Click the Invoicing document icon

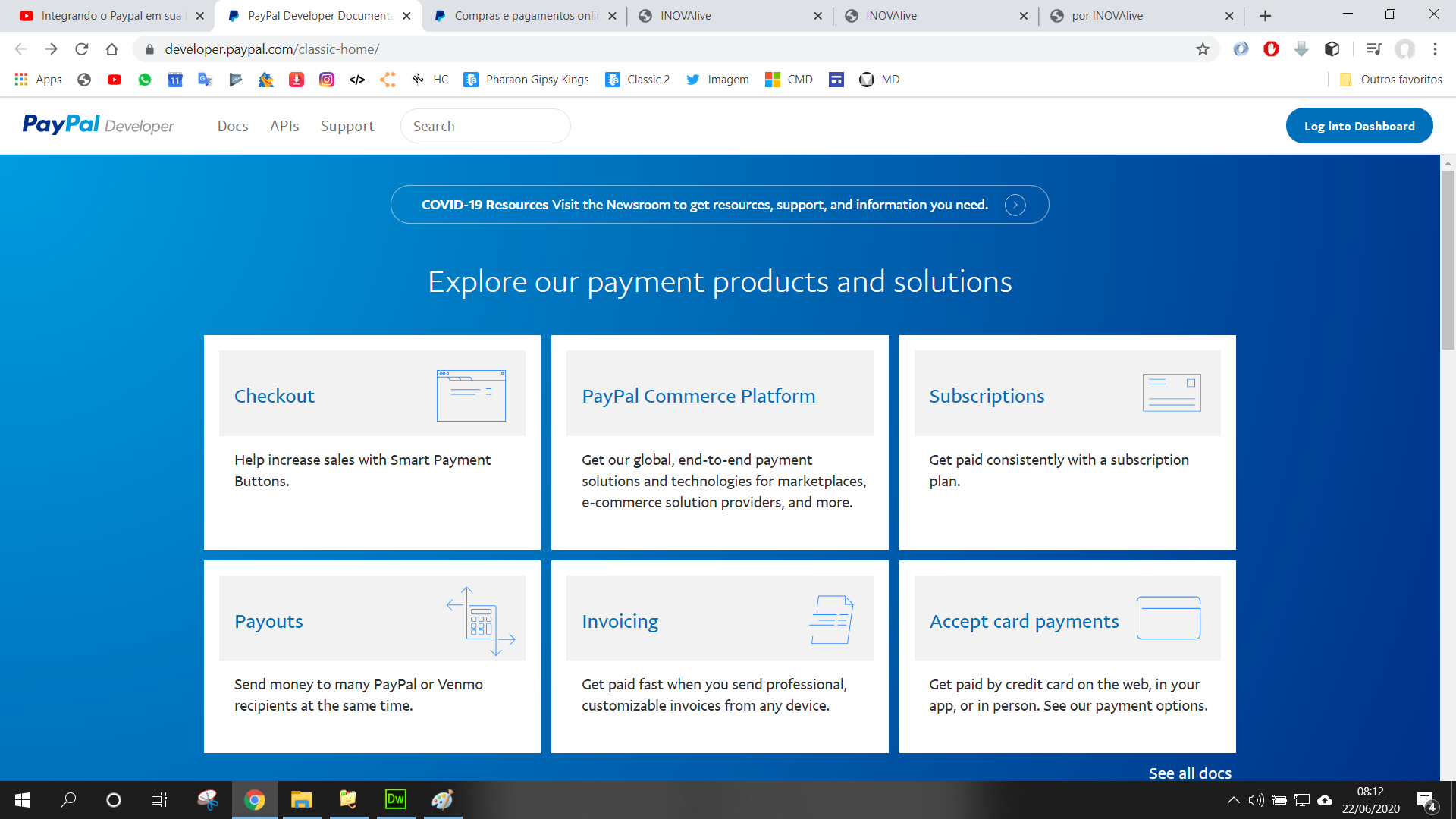(831, 620)
